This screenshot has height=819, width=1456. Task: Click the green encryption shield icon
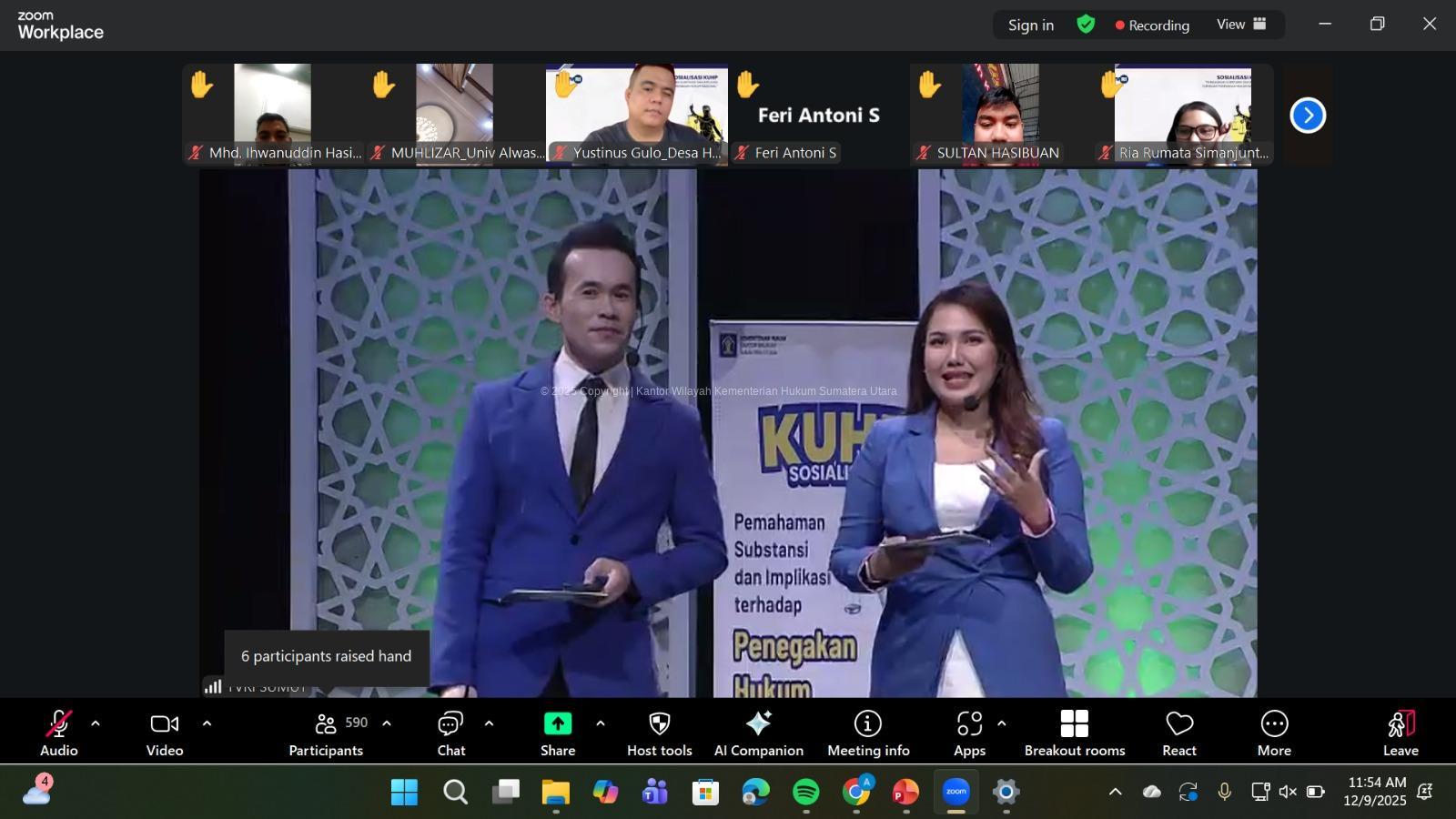coord(1086,25)
